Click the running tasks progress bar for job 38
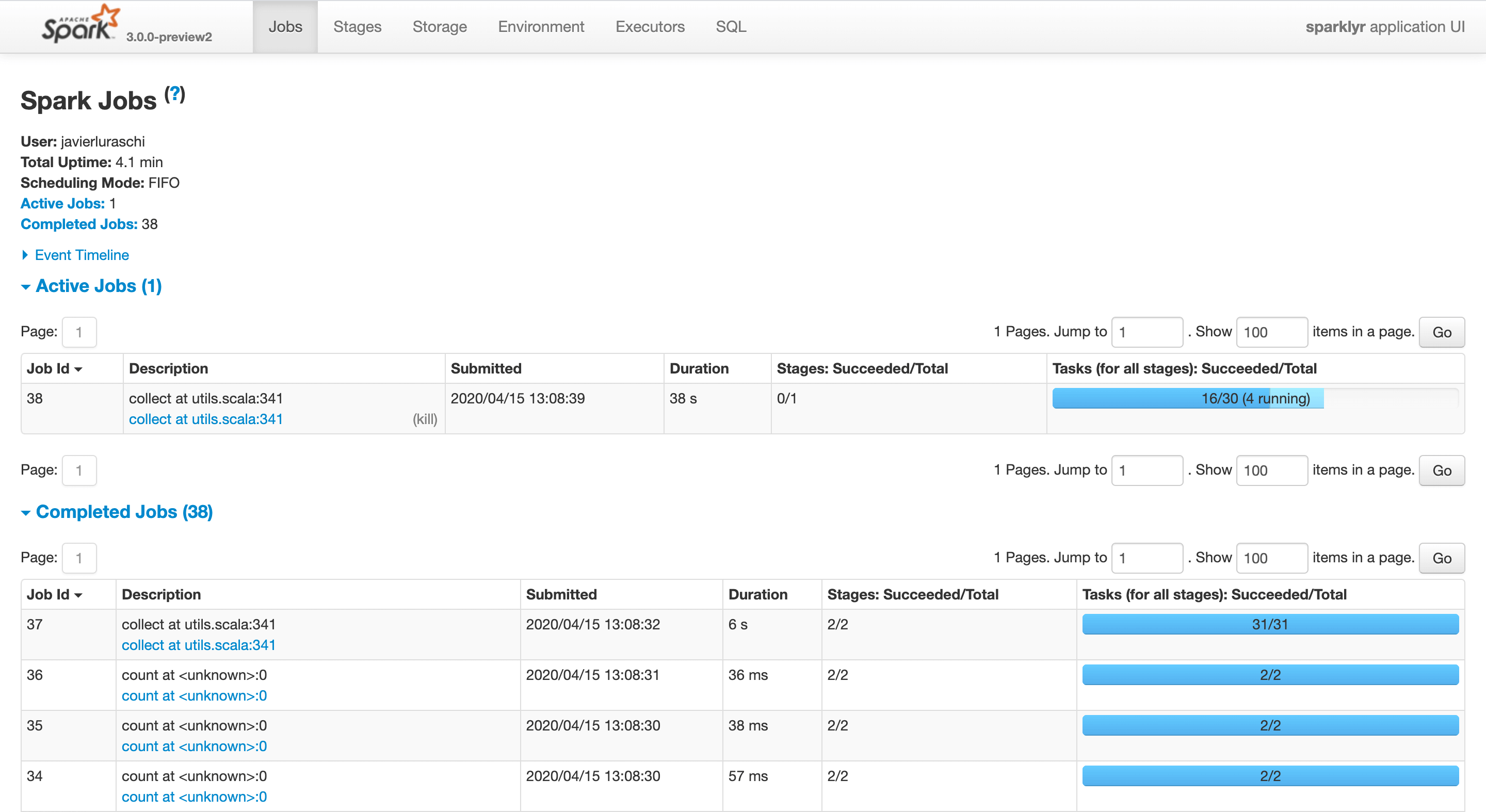Image resolution: width=1486 pixels, height=812 pixels. [x=1188, y=398]
